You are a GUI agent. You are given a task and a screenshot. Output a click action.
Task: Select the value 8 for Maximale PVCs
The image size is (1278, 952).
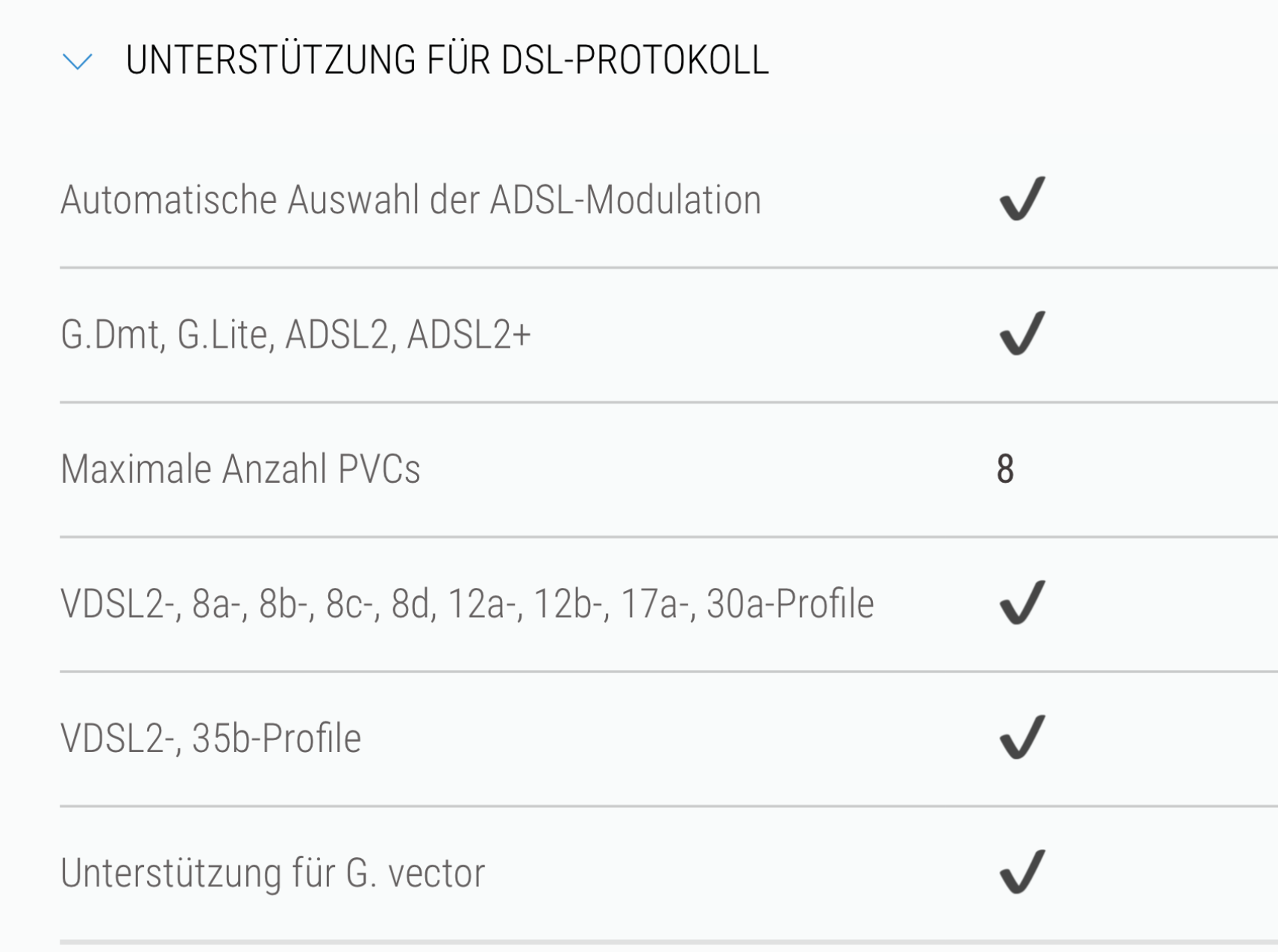coord(1005,469)
